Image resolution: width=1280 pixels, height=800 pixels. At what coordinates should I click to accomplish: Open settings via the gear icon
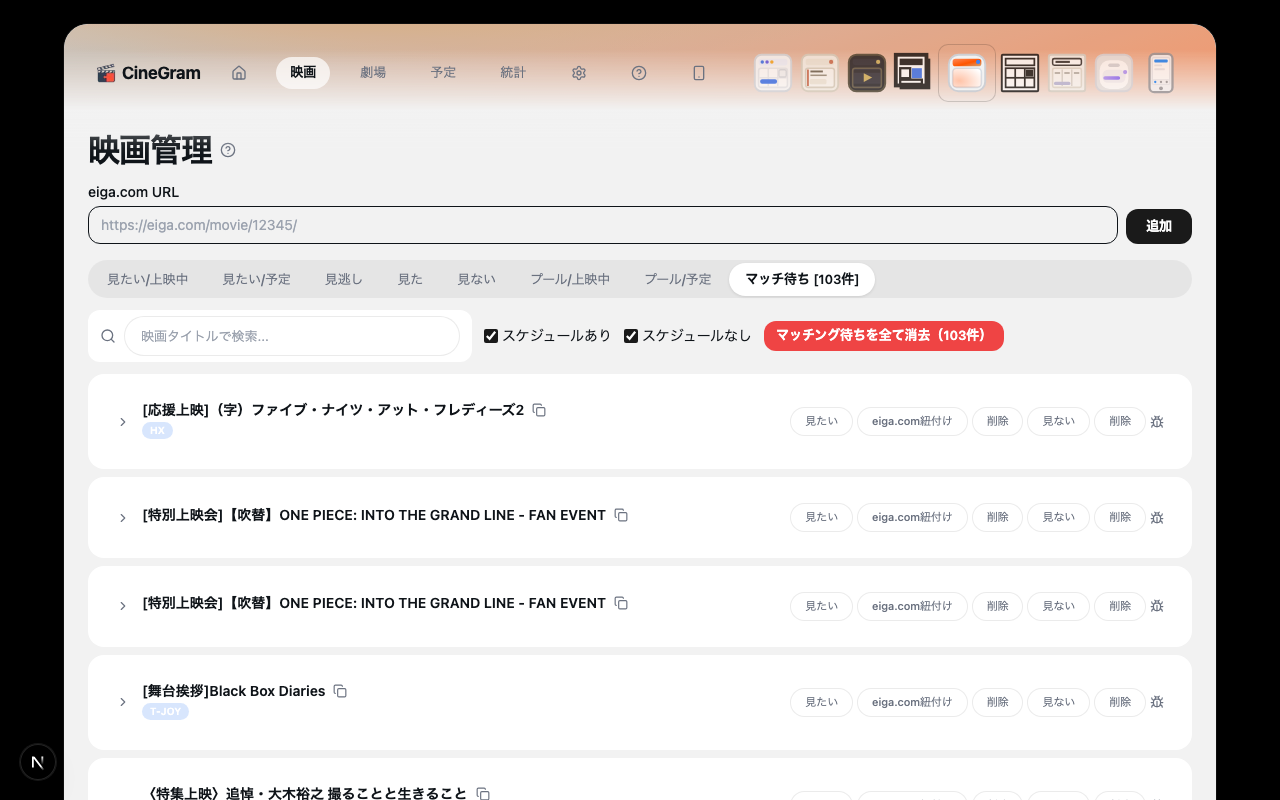coord(579,73)
